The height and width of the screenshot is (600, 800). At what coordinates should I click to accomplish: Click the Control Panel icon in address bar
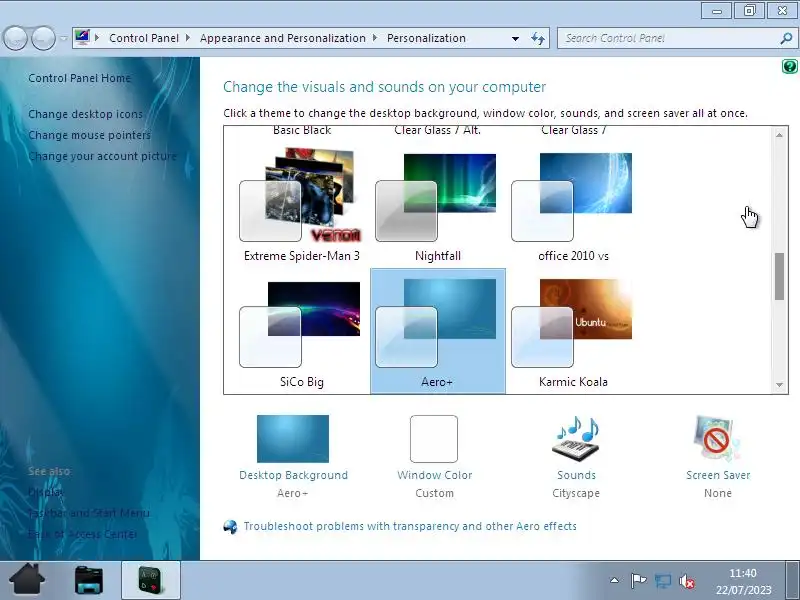[82, 37]
